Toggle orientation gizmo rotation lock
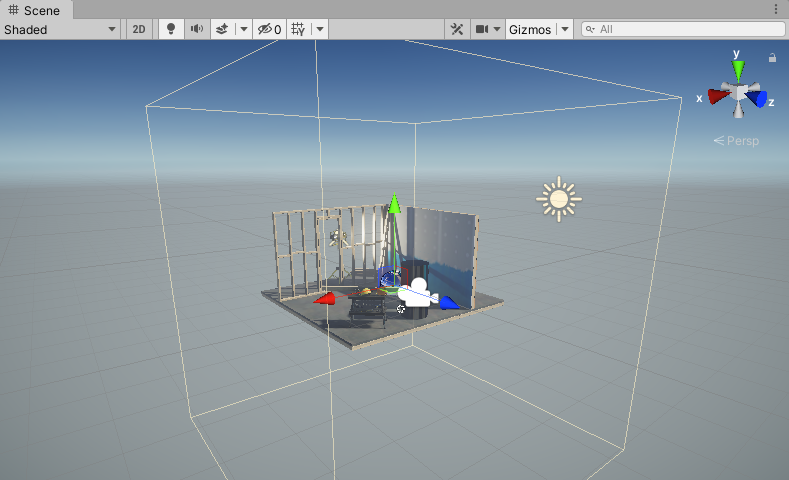The height and width of the screenshot is (480, 789). (x=772, y=58)
